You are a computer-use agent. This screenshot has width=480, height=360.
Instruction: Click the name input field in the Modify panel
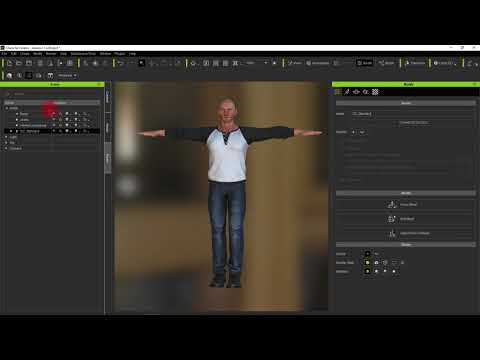point(413,114)
